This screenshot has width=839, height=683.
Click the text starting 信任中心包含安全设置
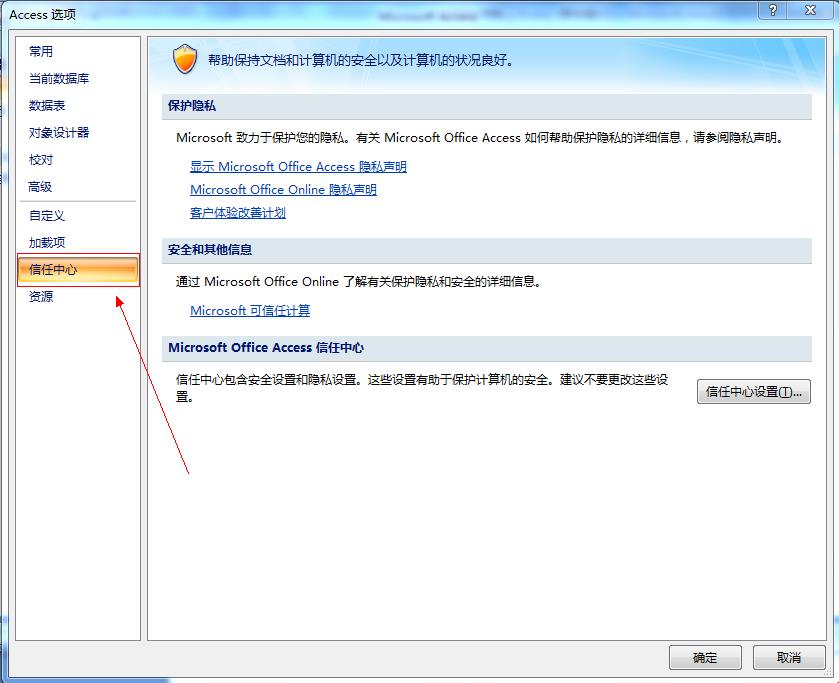pyautogui.click(x=422, y=388)
